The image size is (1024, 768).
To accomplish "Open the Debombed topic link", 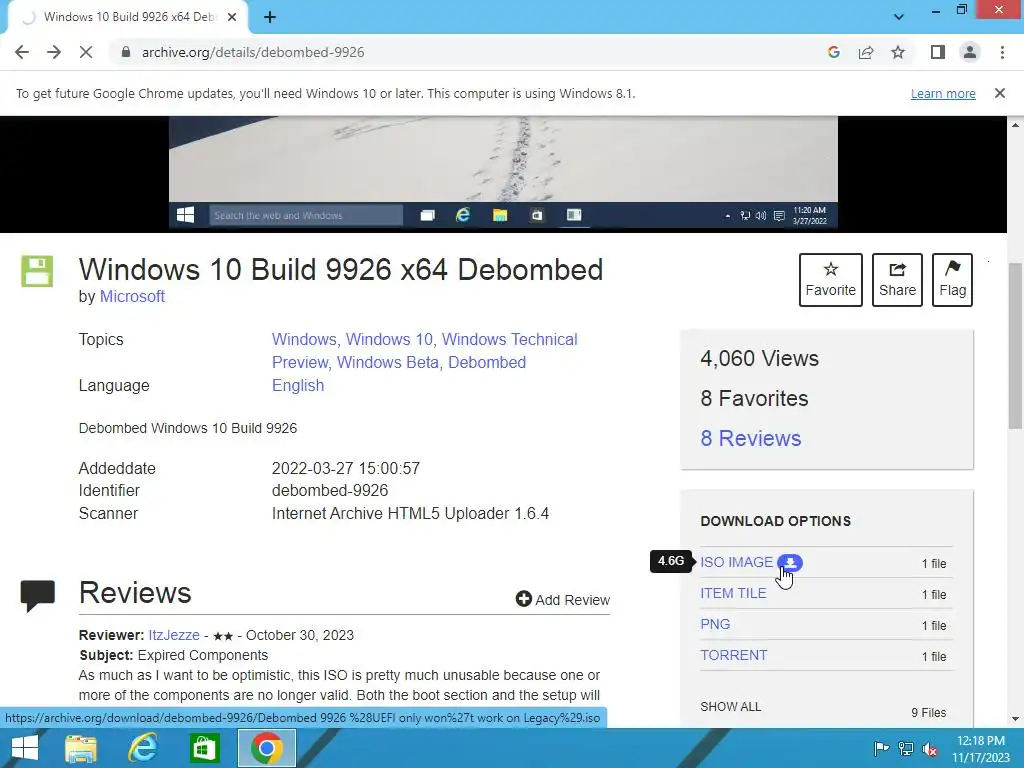I will pyautogui.click(x=487, y=362).
